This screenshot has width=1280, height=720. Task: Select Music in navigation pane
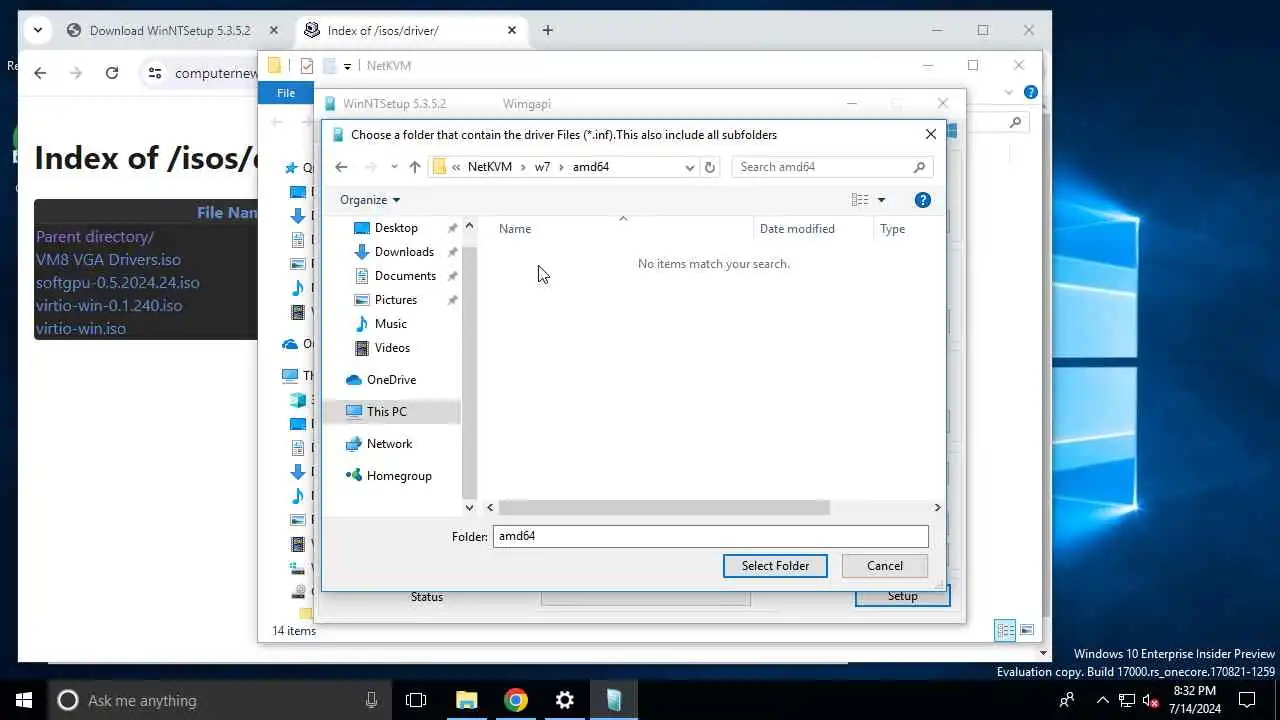tap(390, 324)
